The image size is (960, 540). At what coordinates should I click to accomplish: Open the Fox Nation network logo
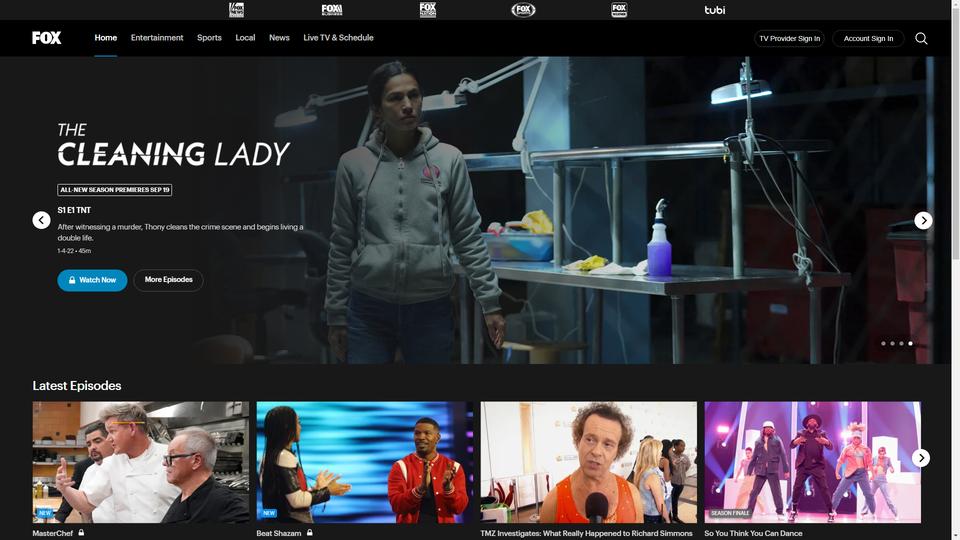point(427,10)
